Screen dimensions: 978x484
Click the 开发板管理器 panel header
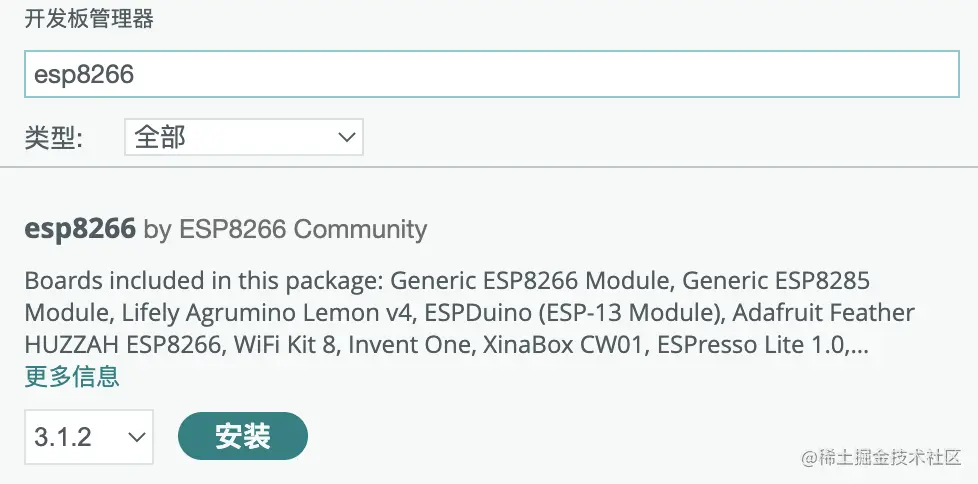[89, 19]
